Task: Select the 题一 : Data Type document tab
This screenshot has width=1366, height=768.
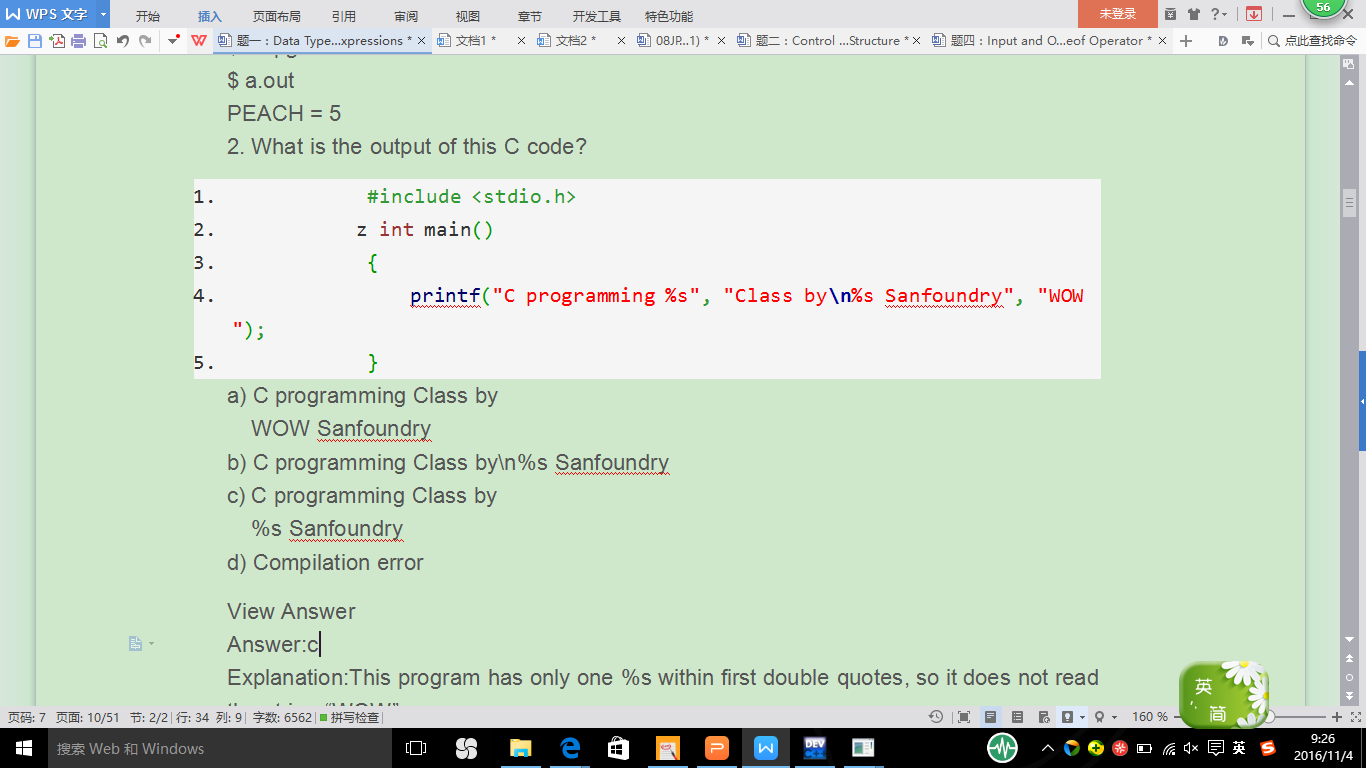Action: (x=323, y=41)
